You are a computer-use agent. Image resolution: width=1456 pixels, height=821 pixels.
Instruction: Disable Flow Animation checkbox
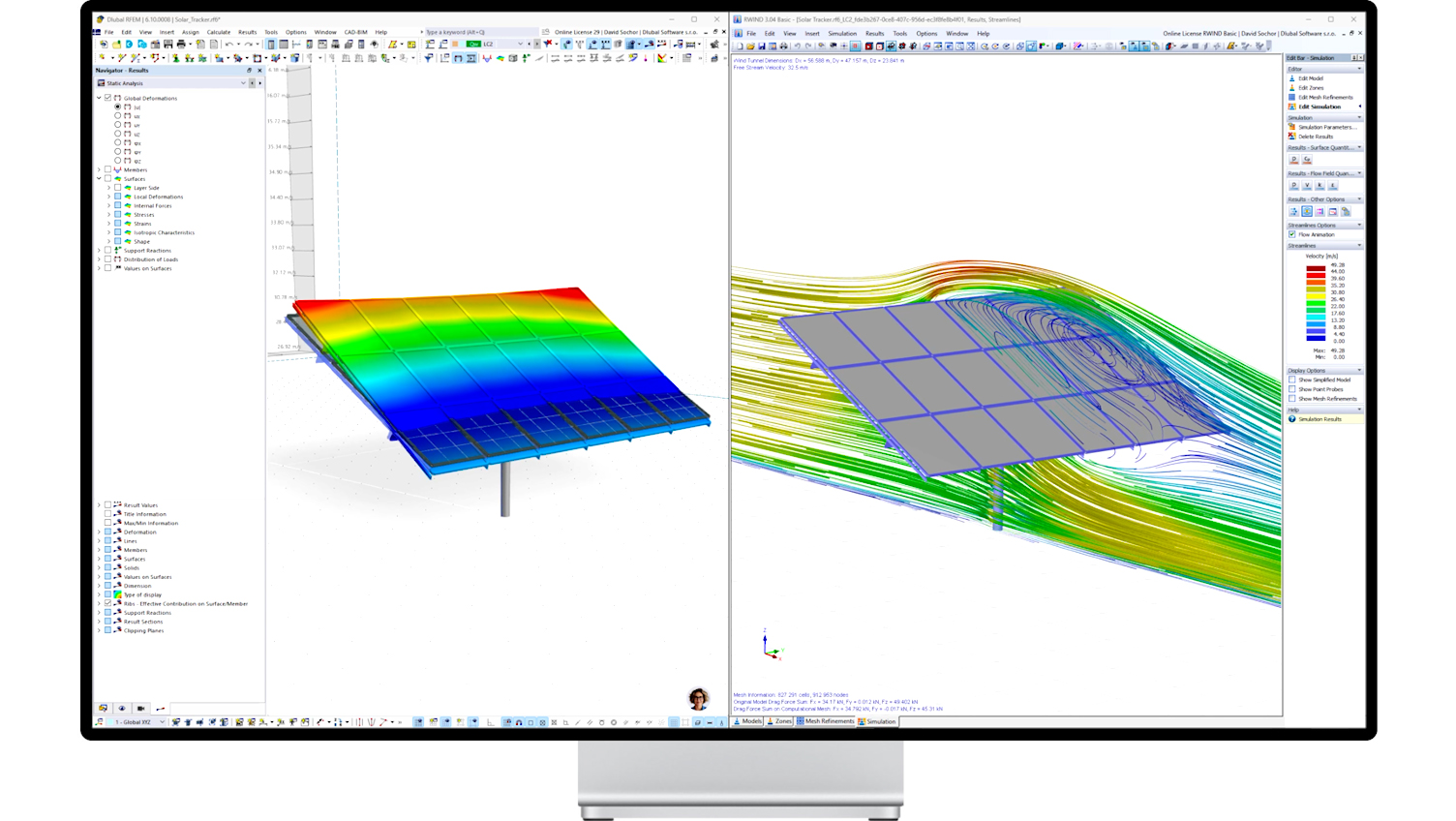pyautogui.click(x=1291, y=234)
